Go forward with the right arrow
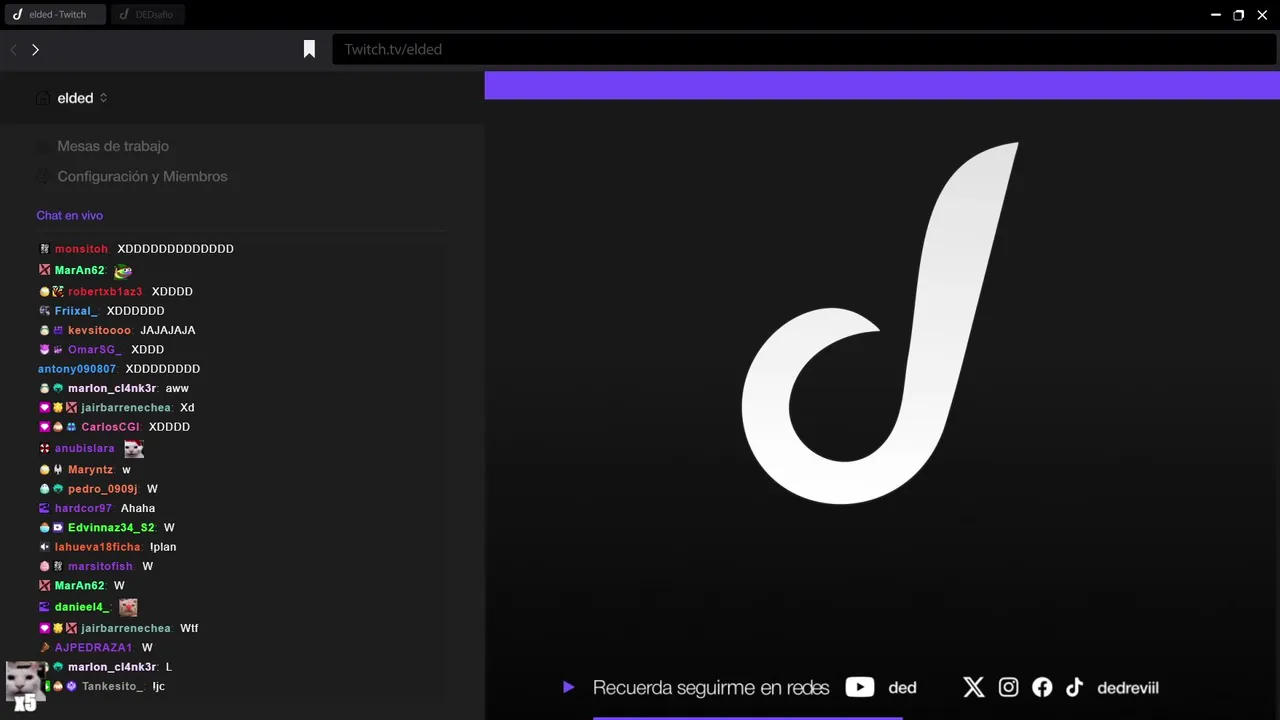The width and height of the screenshot is (1280, 720). tap(35, 49)
